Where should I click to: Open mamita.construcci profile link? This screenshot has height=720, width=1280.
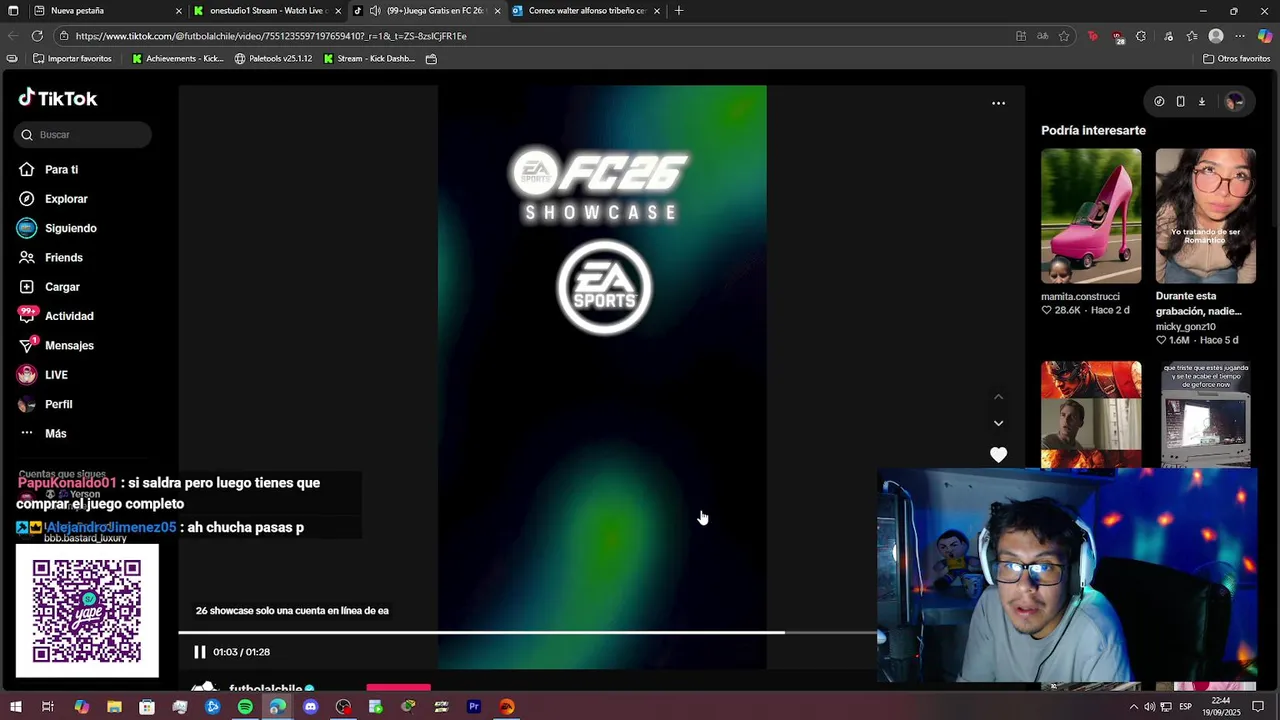coord(1080,296)
